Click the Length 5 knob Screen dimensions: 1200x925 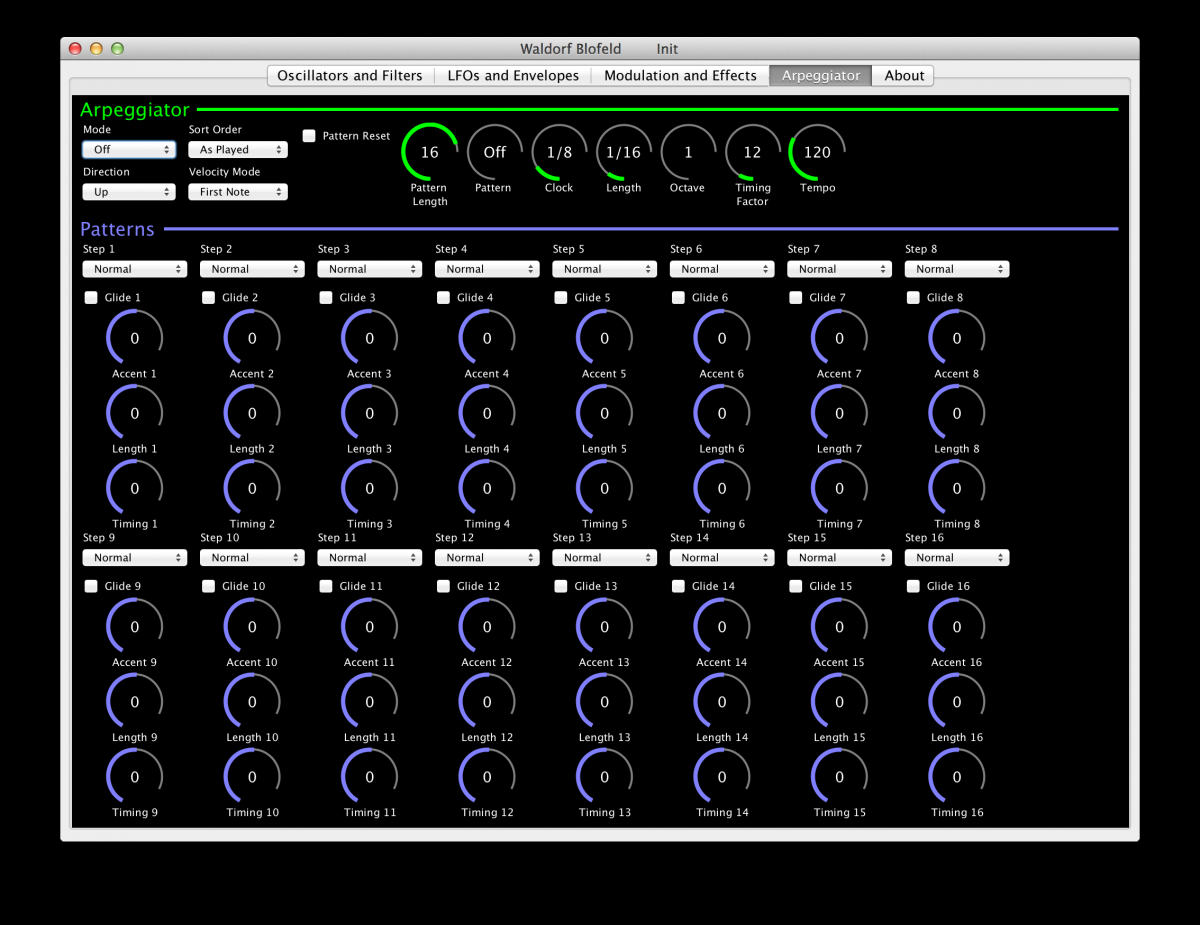tap(604, 413)
